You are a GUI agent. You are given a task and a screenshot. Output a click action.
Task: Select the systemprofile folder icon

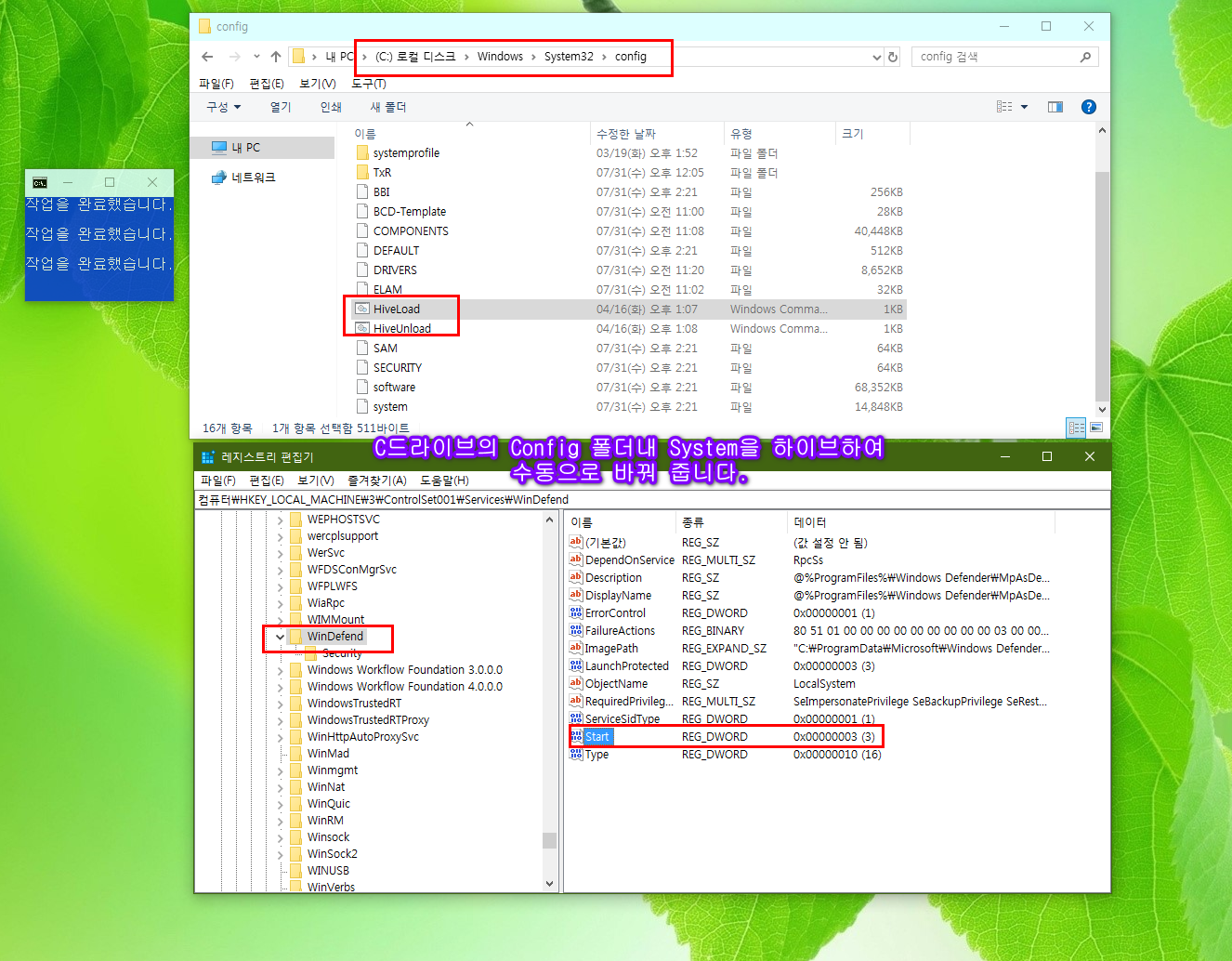362,152
